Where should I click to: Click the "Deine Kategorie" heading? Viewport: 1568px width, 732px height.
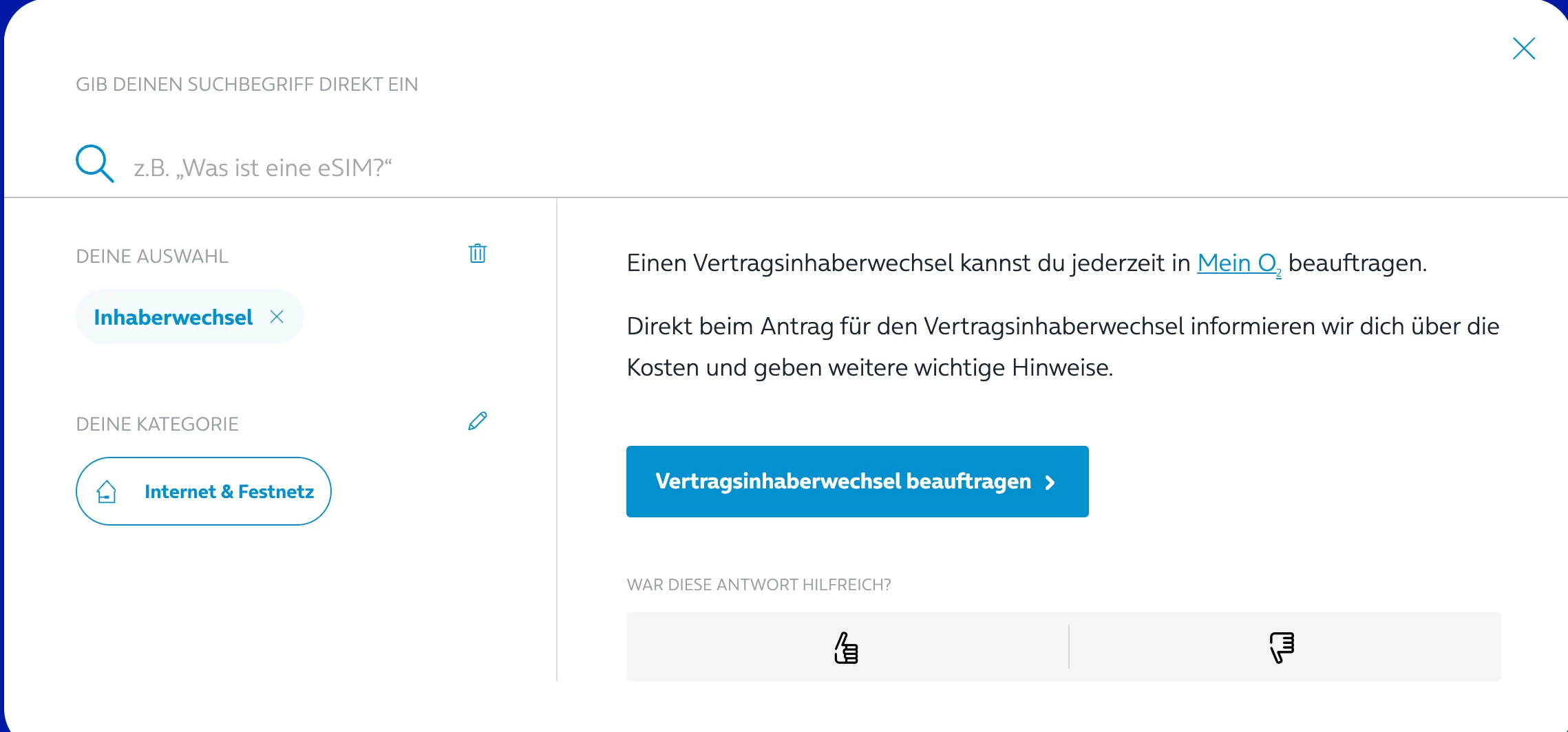coord(157,424)
